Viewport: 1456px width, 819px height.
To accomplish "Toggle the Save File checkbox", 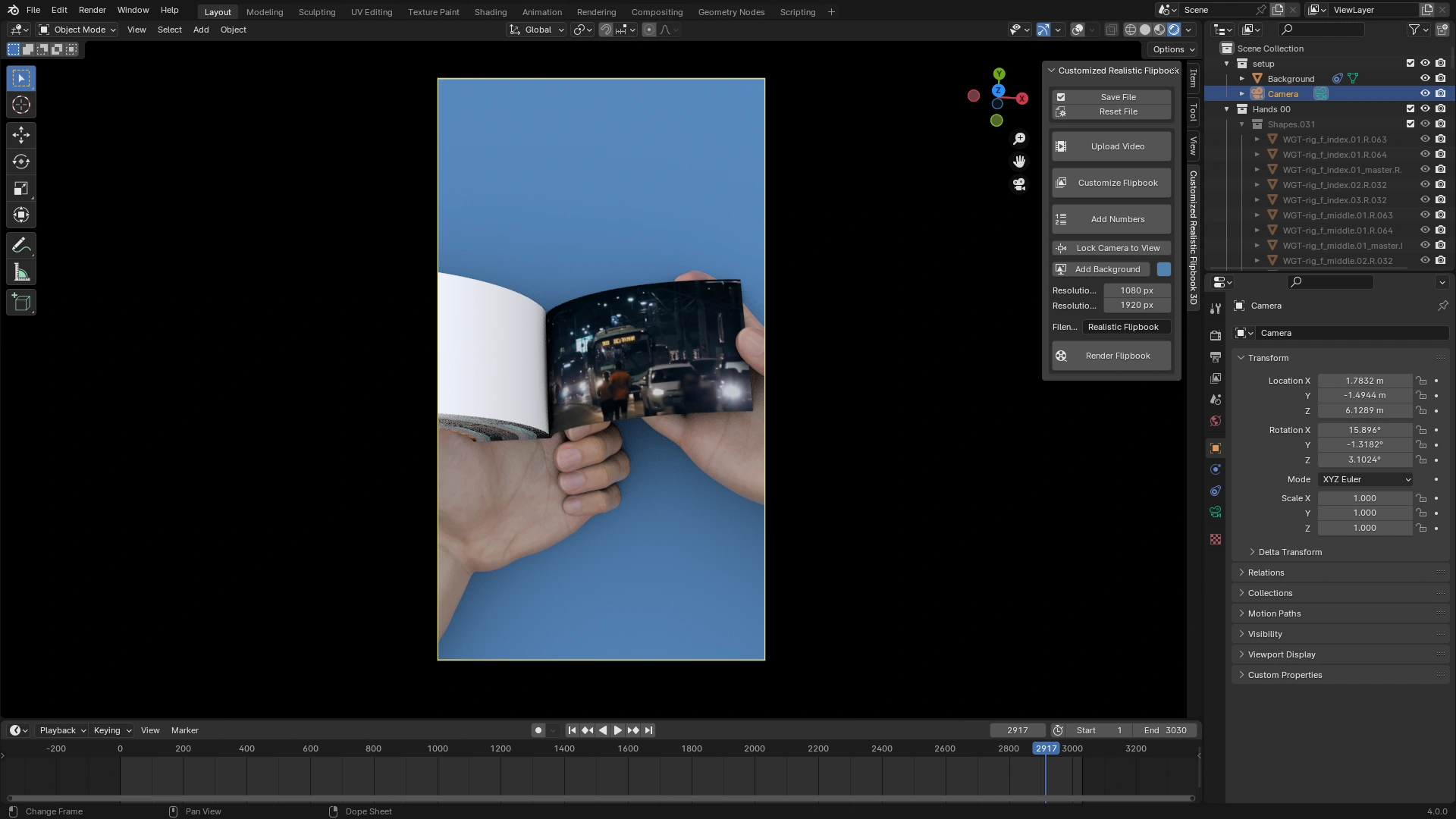I will click(1061, 97).
